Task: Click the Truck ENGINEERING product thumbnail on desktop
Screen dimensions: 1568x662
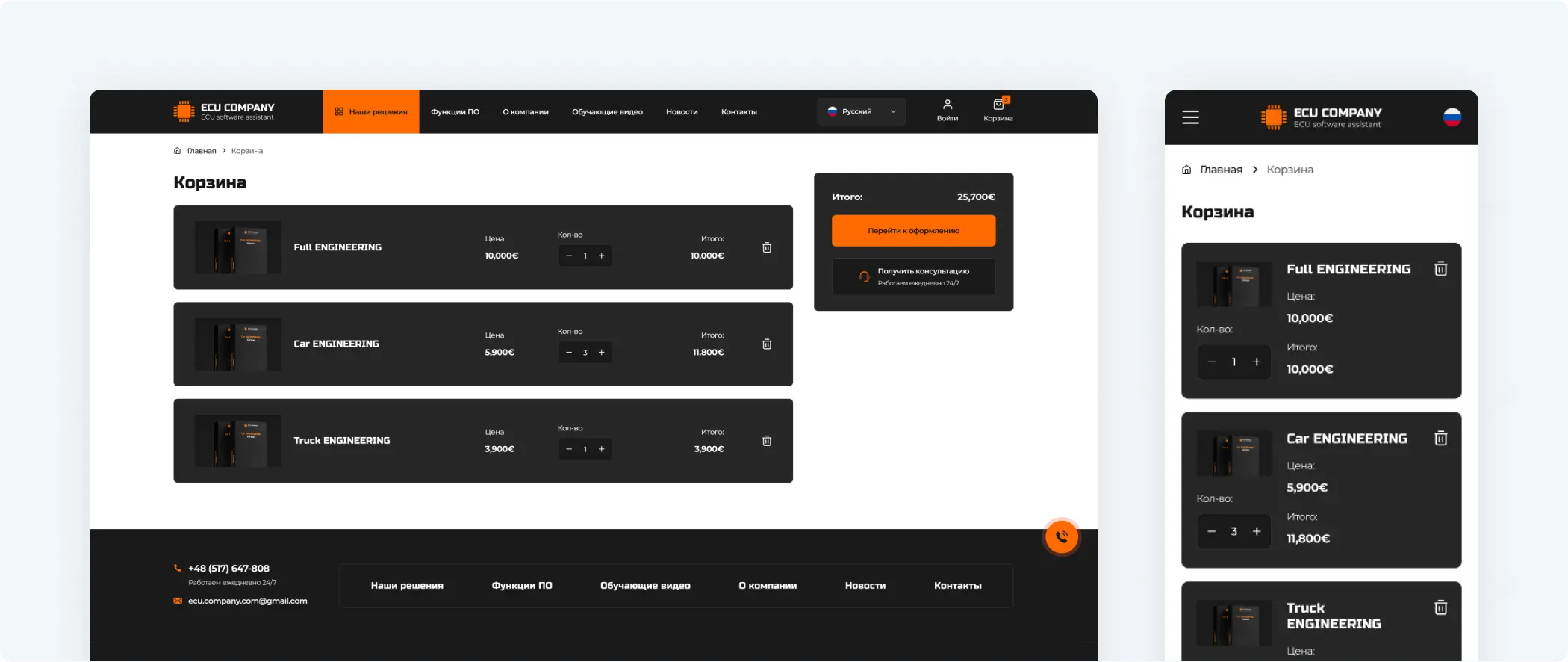Action: click(237, 441)
